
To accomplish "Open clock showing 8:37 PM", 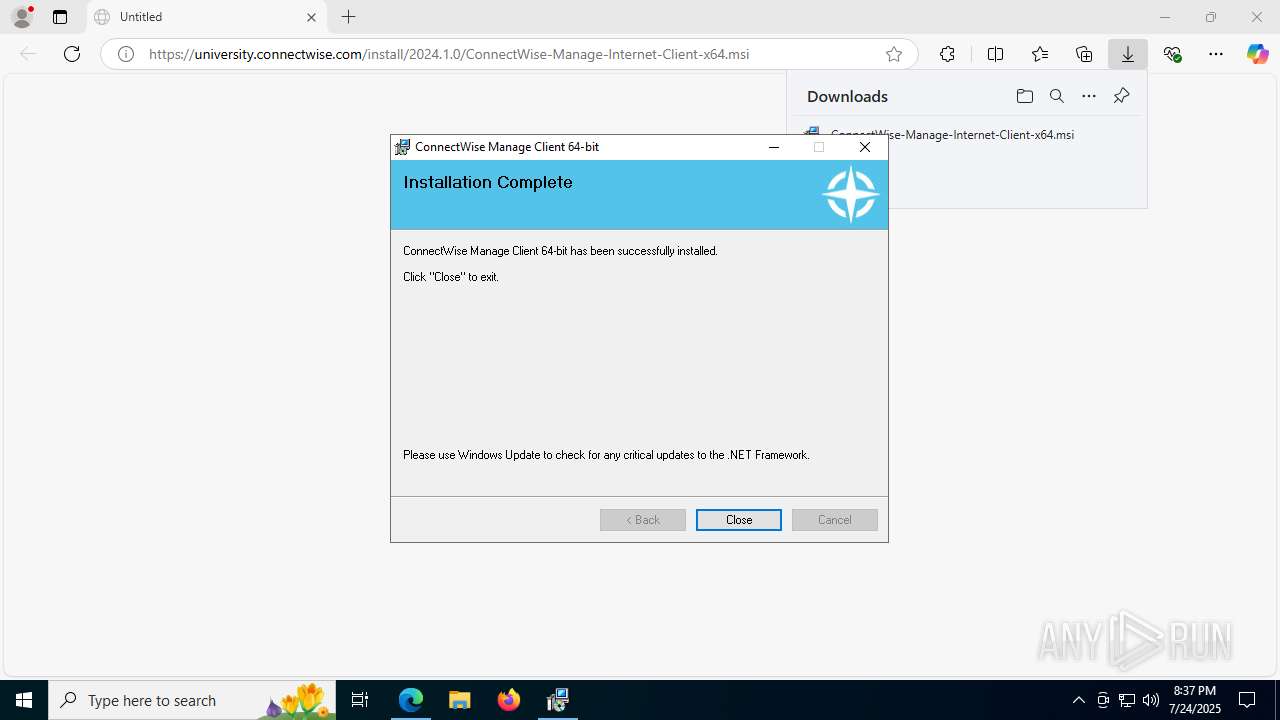I will (1194, 700).
